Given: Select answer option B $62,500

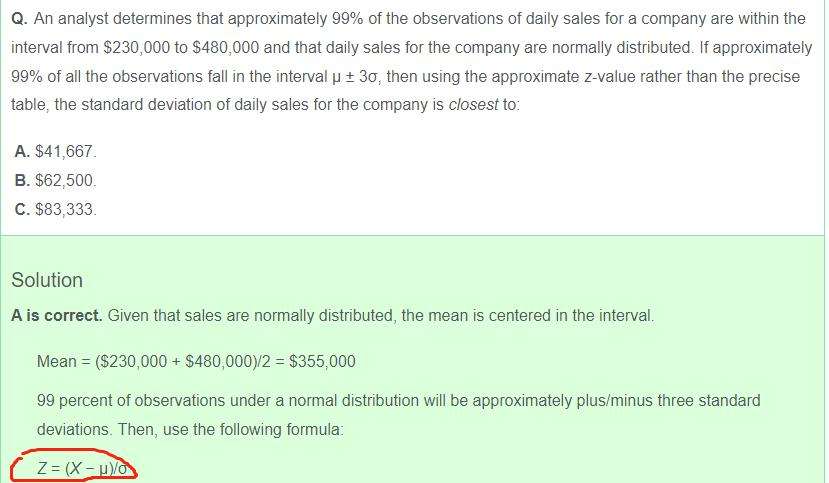Looking at the screenshot, I should [x=56, y=180].
